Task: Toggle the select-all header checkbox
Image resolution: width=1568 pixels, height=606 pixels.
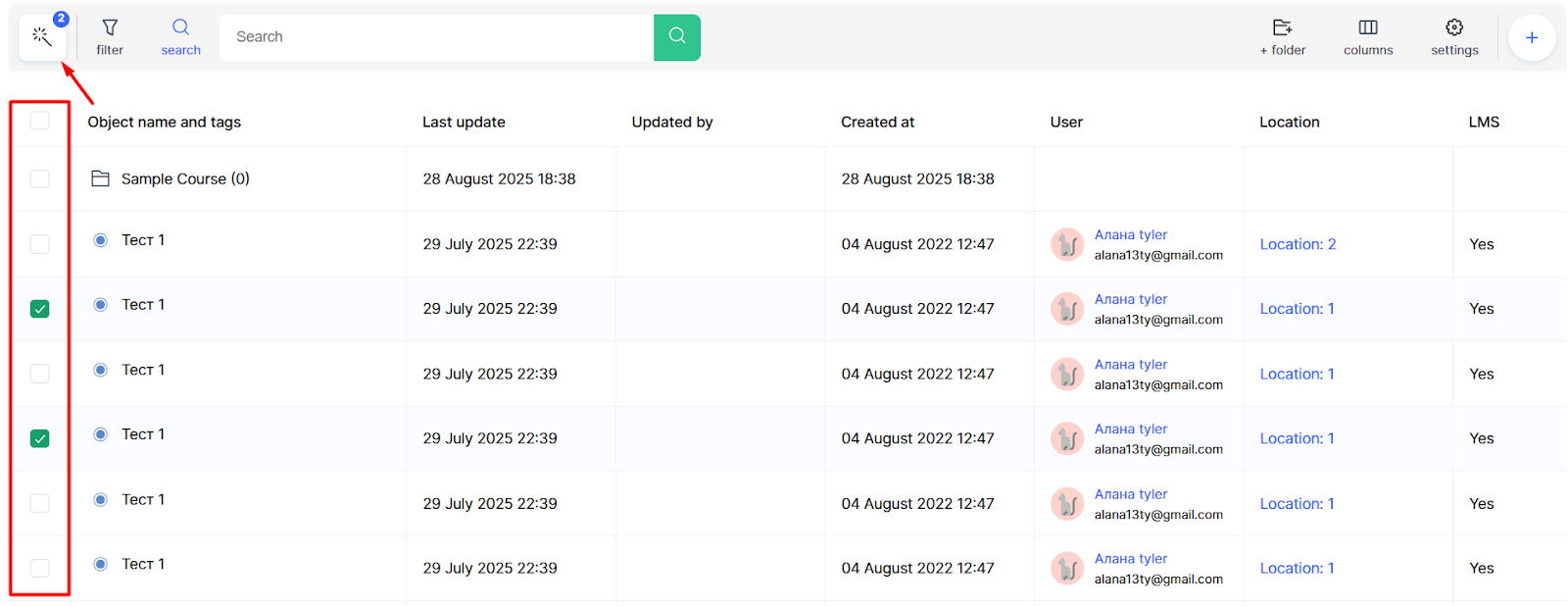Action: coord(39,121)
